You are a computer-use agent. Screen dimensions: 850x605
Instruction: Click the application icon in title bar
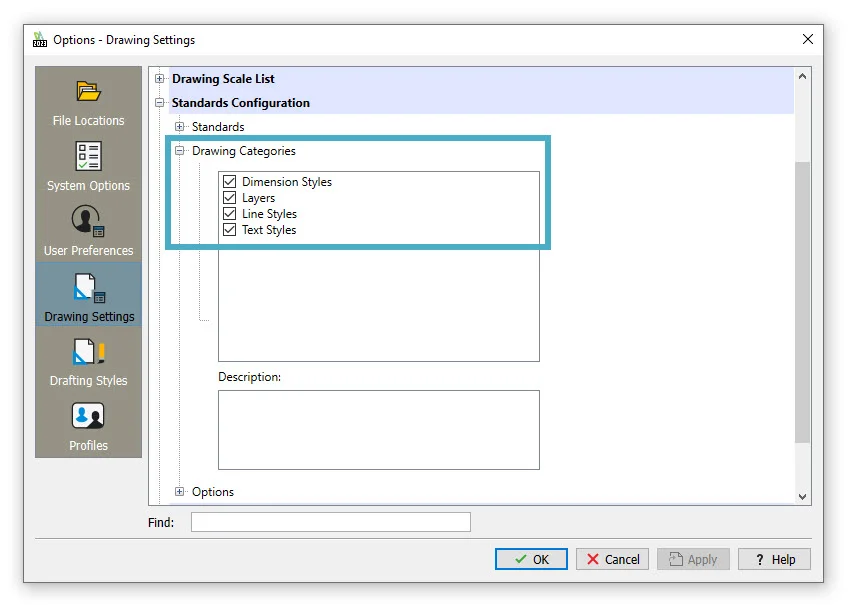click(40, 40)
